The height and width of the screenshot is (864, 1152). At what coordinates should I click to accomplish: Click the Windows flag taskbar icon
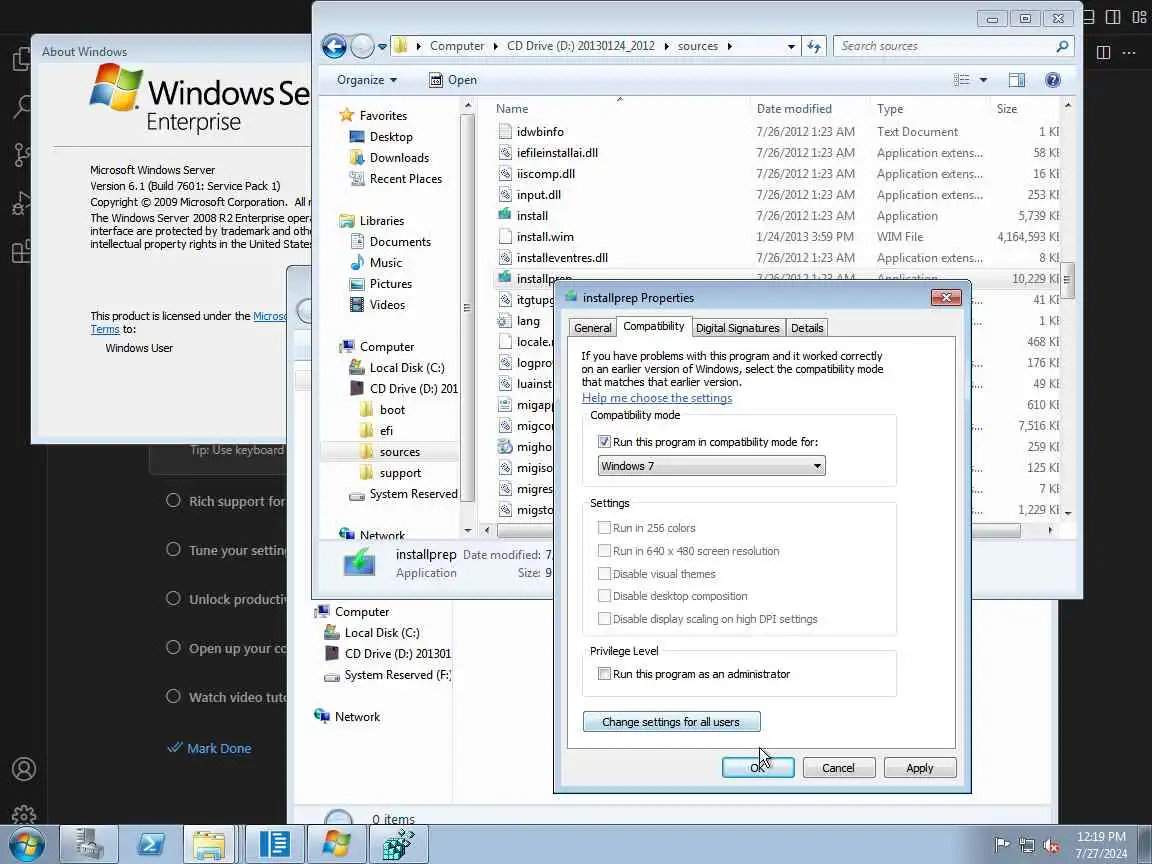pos(336,844)
